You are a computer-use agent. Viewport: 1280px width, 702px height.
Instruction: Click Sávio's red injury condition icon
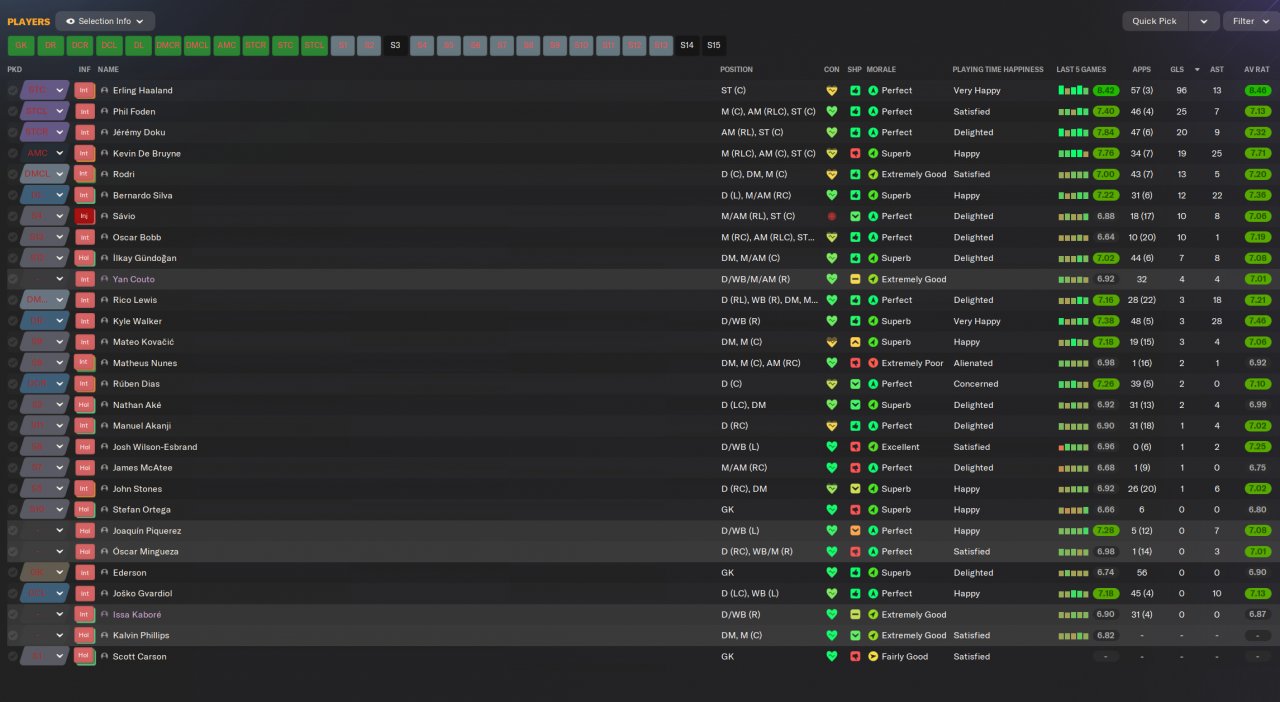[x=831, y=216]
